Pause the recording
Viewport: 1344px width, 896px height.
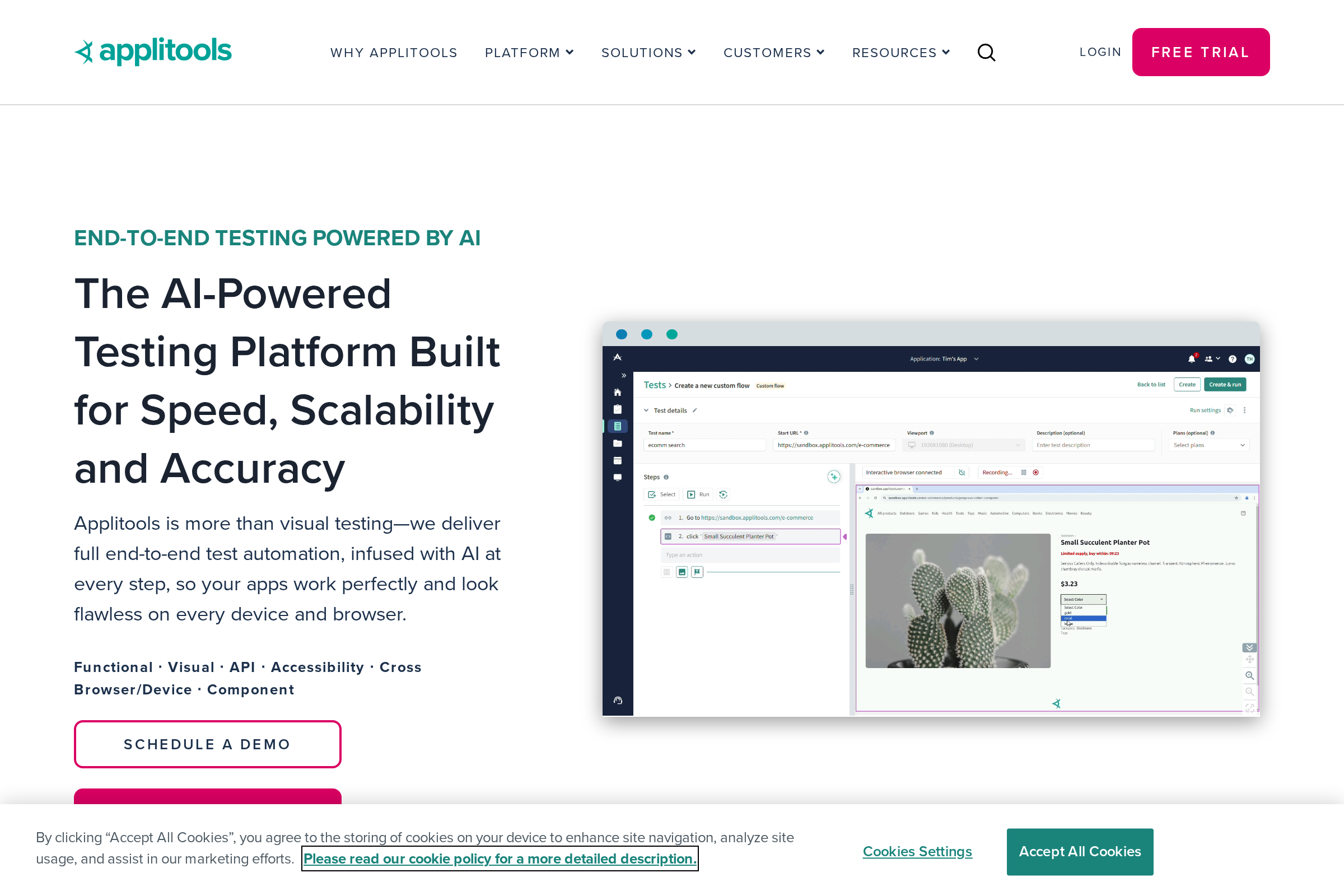coord(1024,473)
